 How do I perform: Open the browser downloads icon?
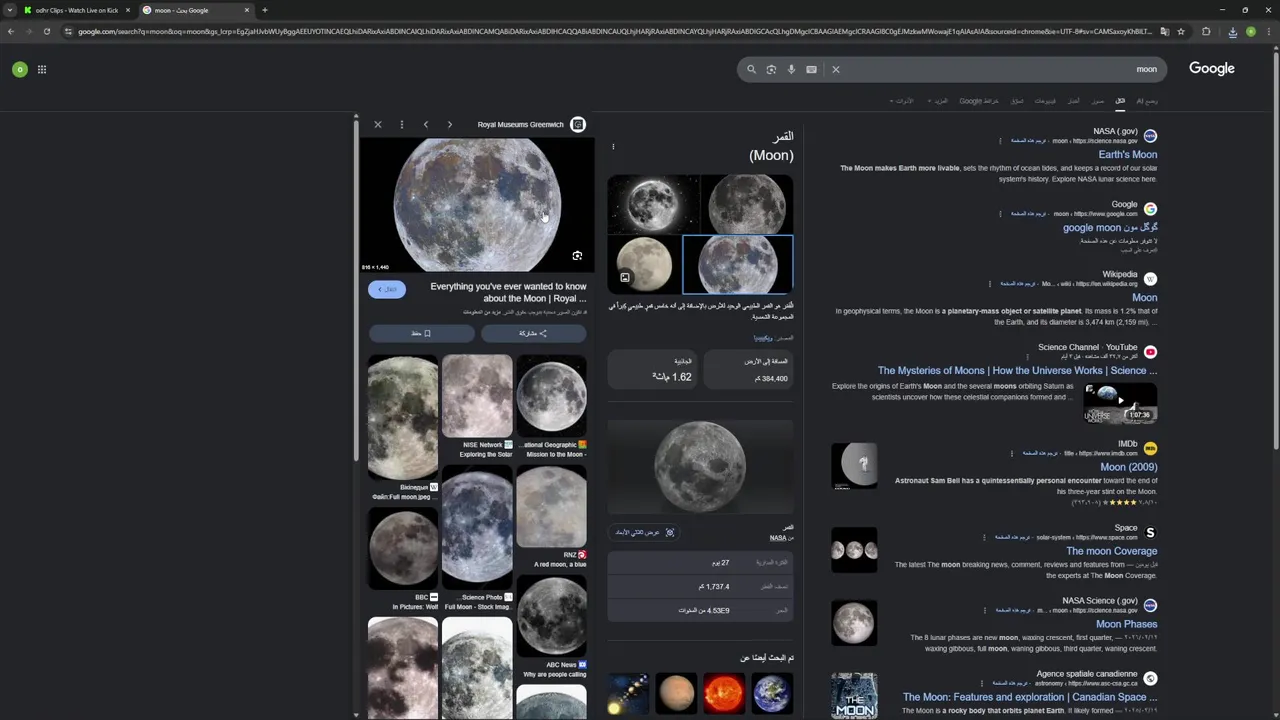1232,31
